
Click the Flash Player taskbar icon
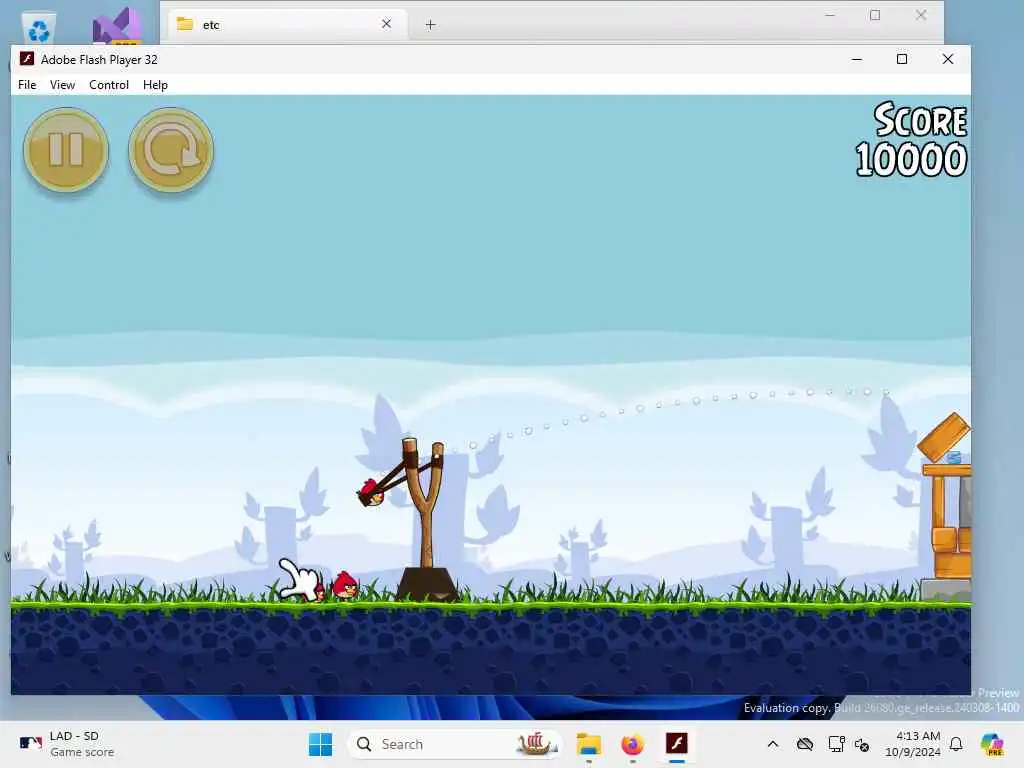[x=677, y=744]
